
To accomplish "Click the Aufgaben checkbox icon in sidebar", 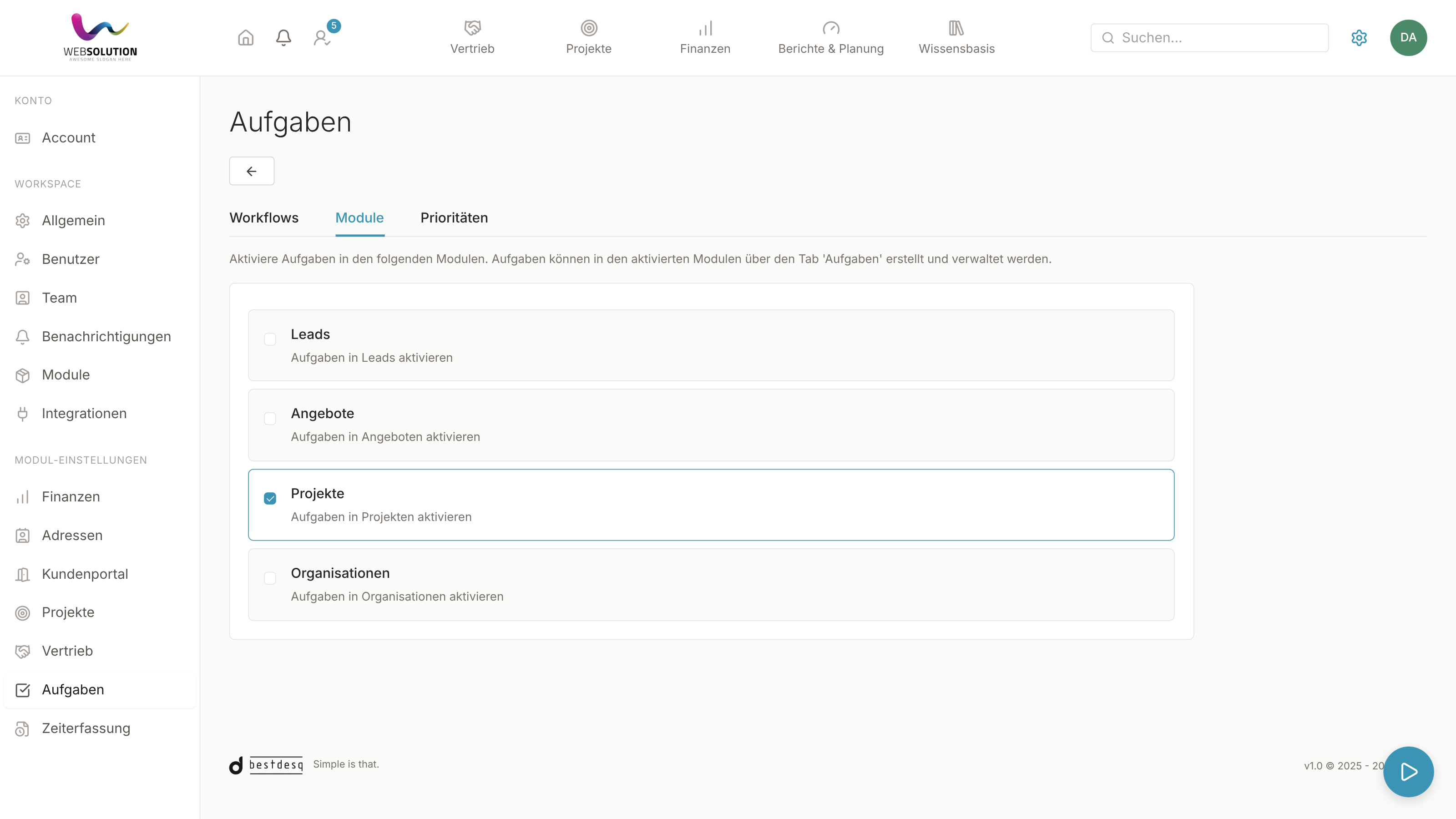I will click(x=23, y=690).
